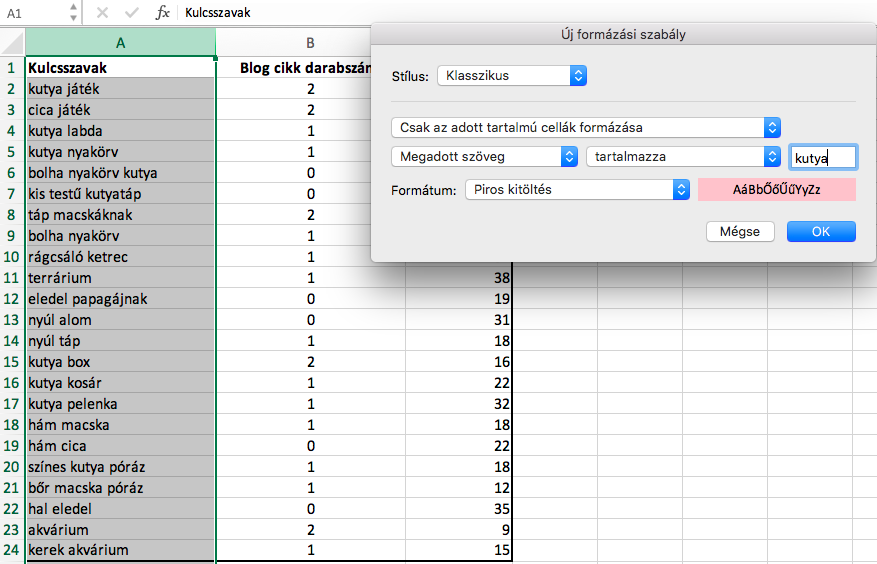Click cell 'kis testű kutyatáp'

pos(120,194)
